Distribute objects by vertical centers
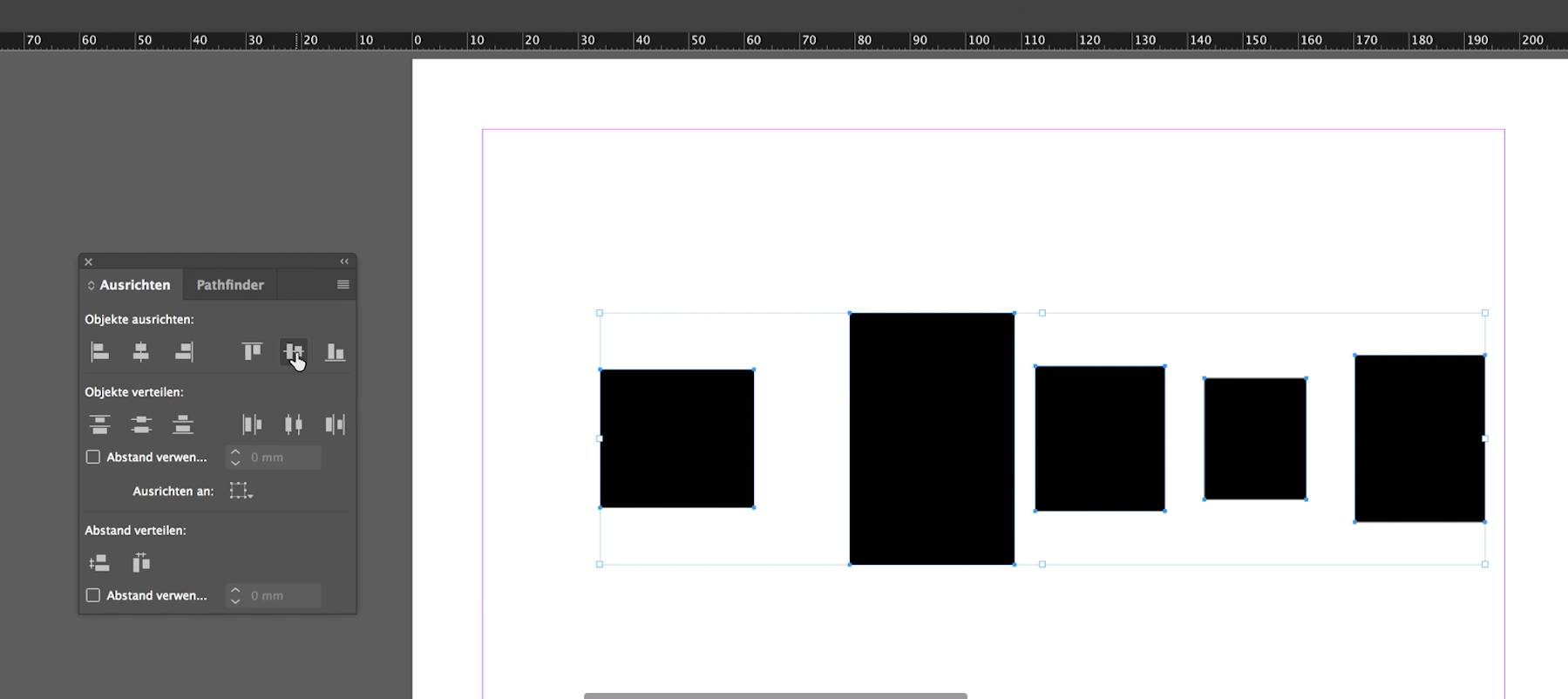The height and width of the screenshot is (699, 1568). pyautogui.click(x=141, y=424)
